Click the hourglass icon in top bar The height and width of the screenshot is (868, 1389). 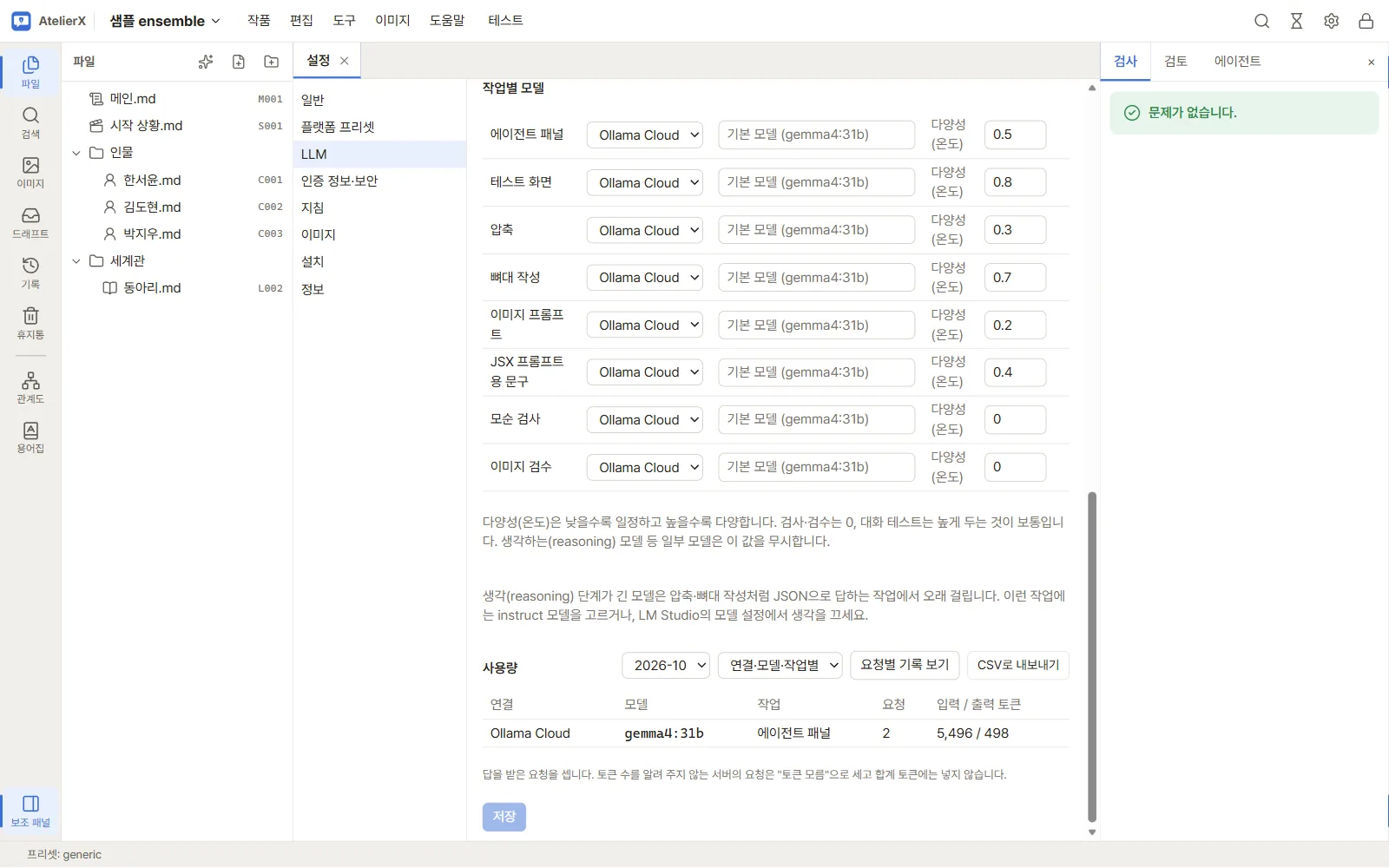(x=1296, y=21)
